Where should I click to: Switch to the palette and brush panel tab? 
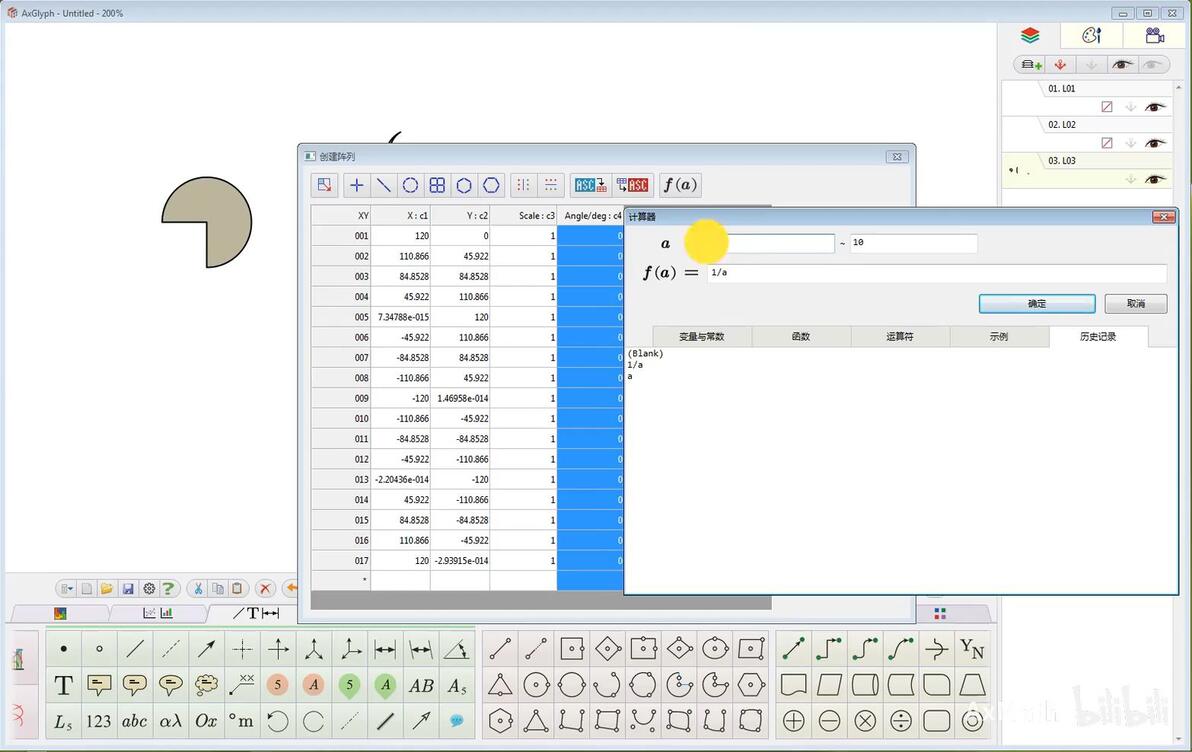point(1092,36)
